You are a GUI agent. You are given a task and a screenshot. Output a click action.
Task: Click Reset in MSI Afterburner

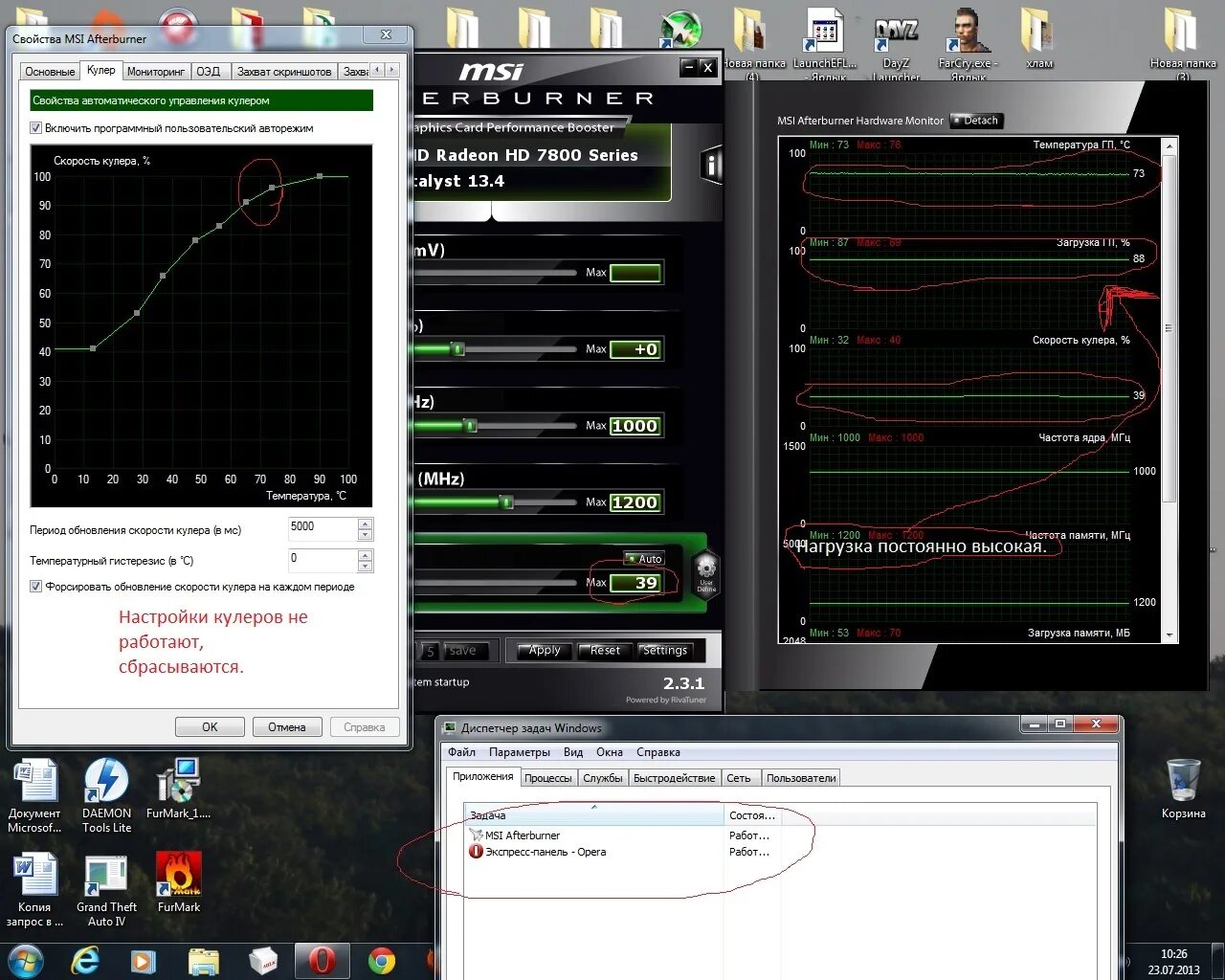605,651
